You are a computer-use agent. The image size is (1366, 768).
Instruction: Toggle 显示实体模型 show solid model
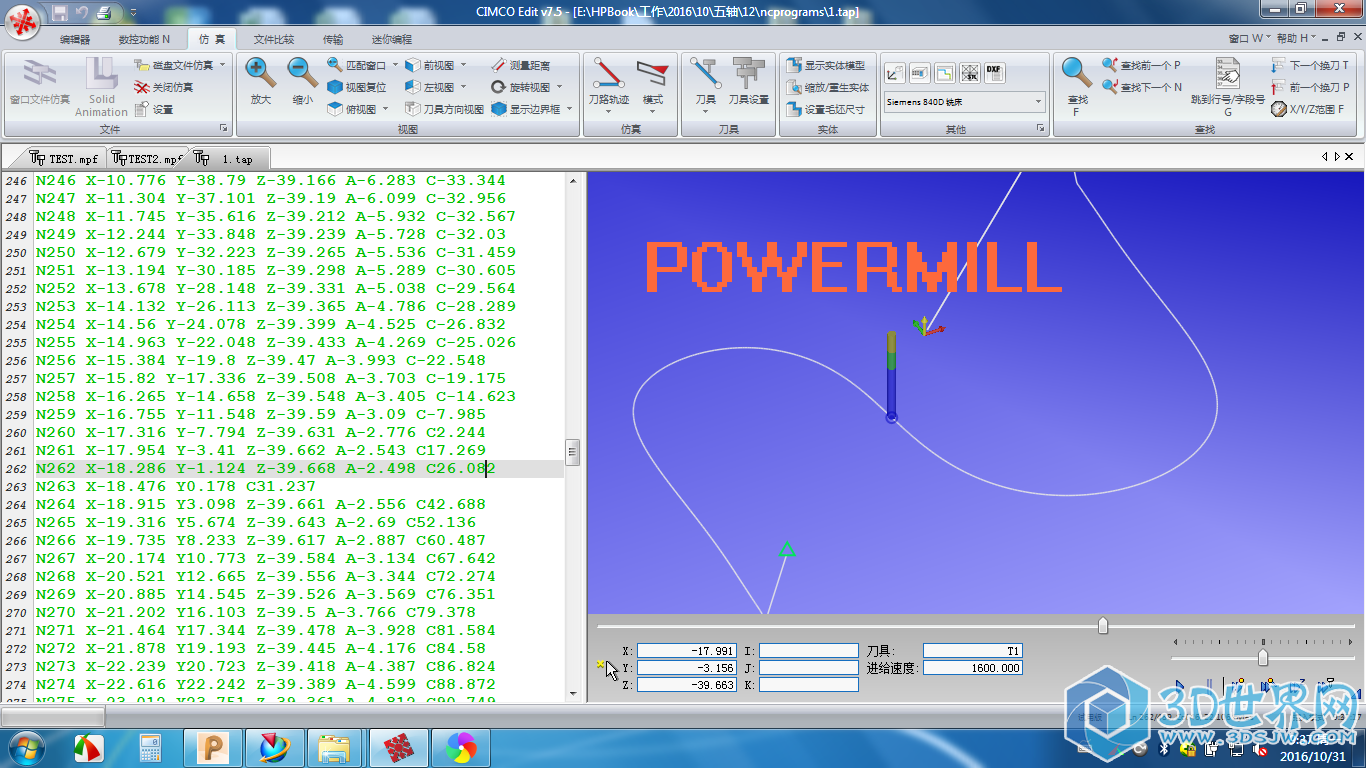click(x=826, y=65)
